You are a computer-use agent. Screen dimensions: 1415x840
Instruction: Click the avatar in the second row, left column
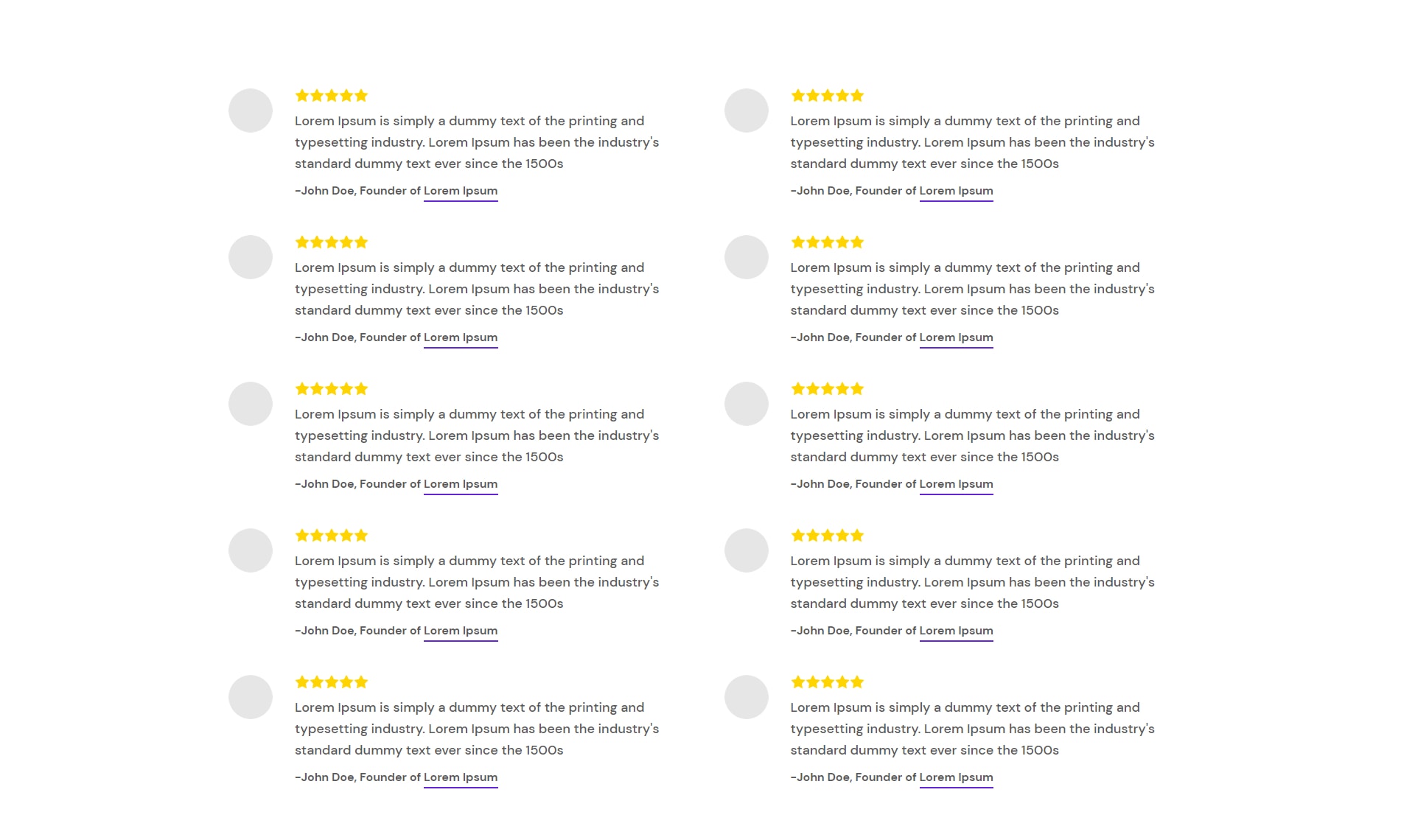251,257
